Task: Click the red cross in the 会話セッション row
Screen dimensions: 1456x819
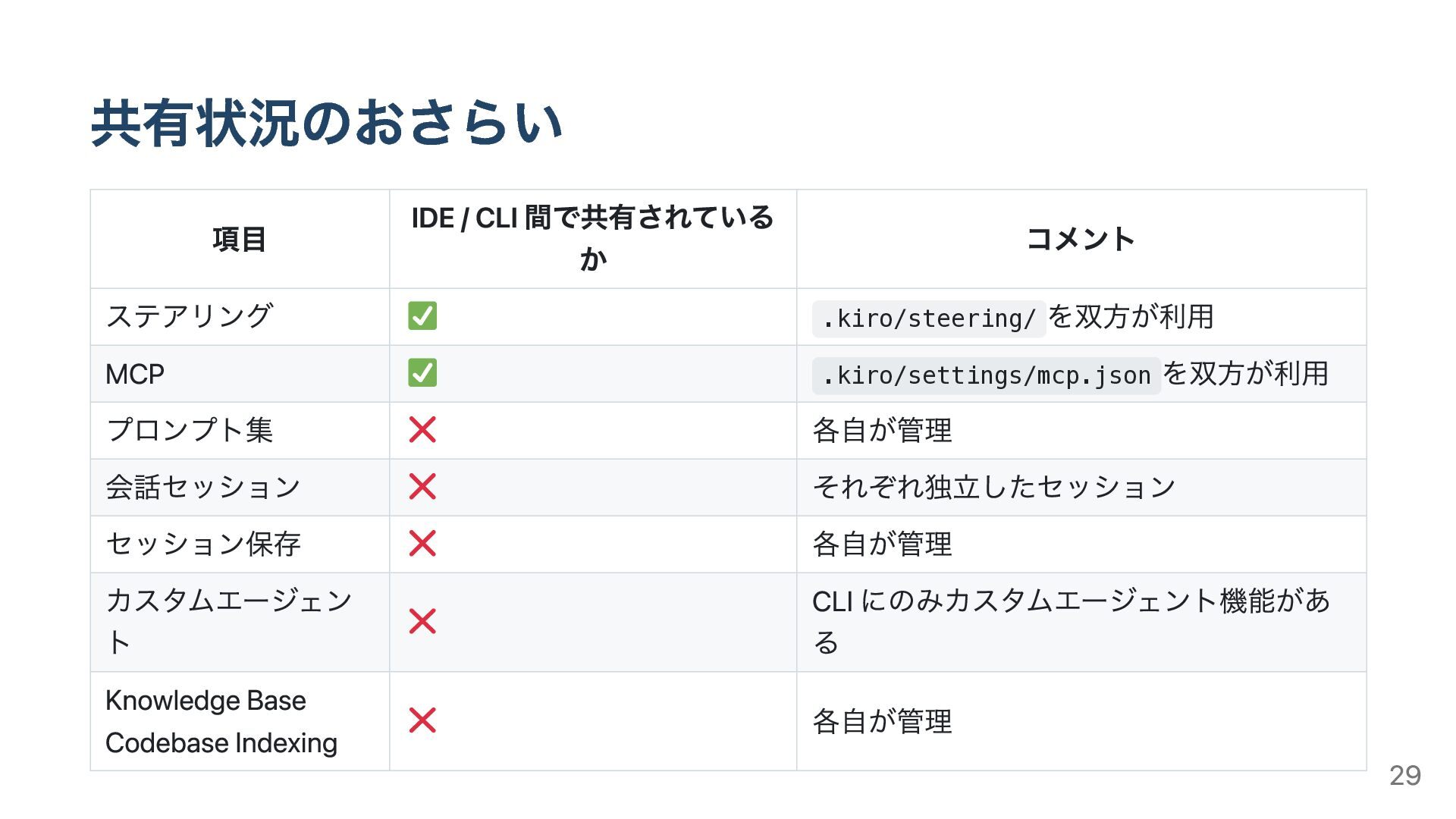Action: 422,487
